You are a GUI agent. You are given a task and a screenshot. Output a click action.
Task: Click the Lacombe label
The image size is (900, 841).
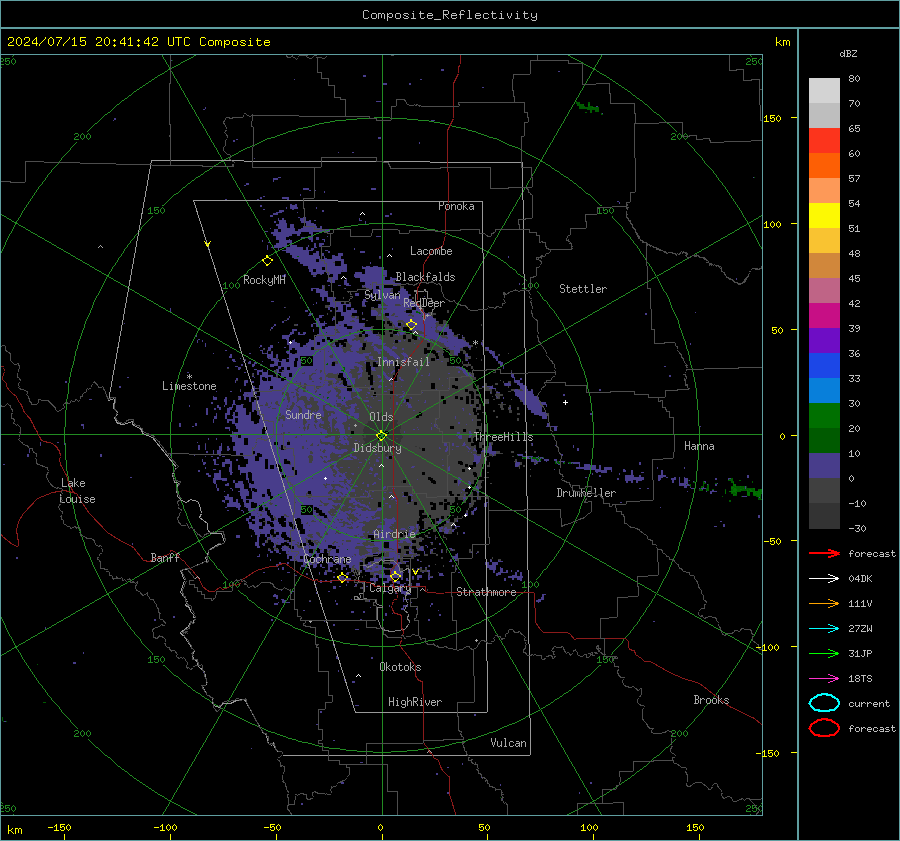(431, 251)
